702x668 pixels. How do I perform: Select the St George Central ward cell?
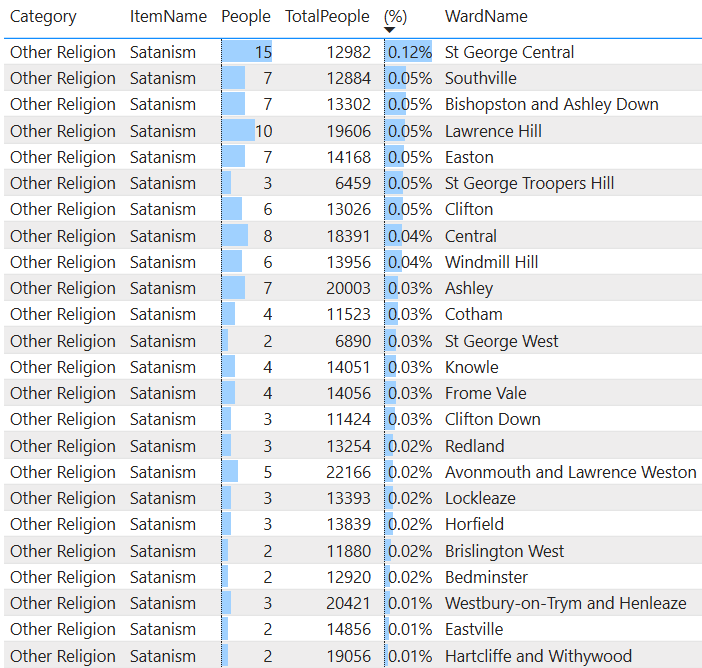click(509, 52)
